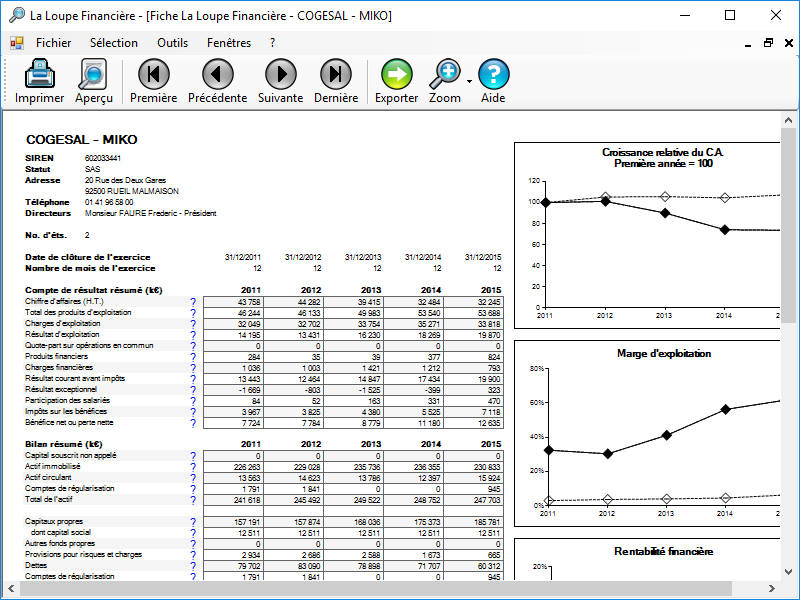Open the ? help menu

coord(272,43)
